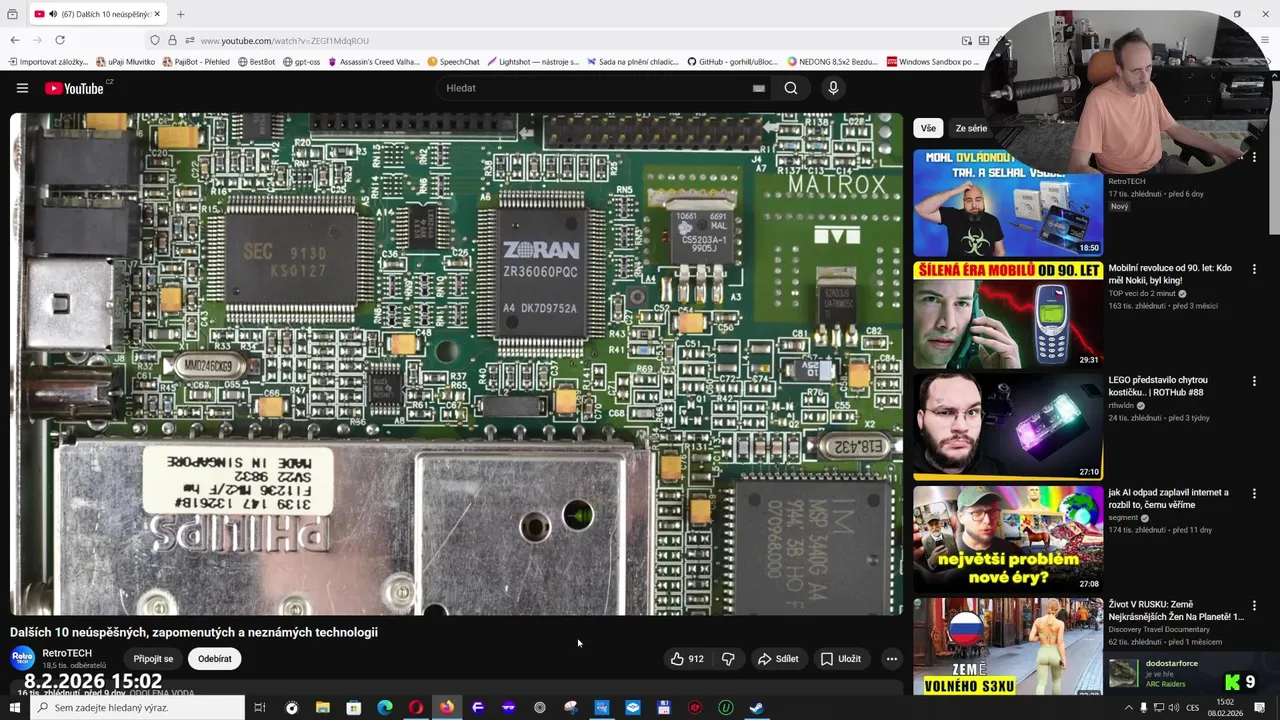Open the RetroTECH channel name link

click(67, 653)
